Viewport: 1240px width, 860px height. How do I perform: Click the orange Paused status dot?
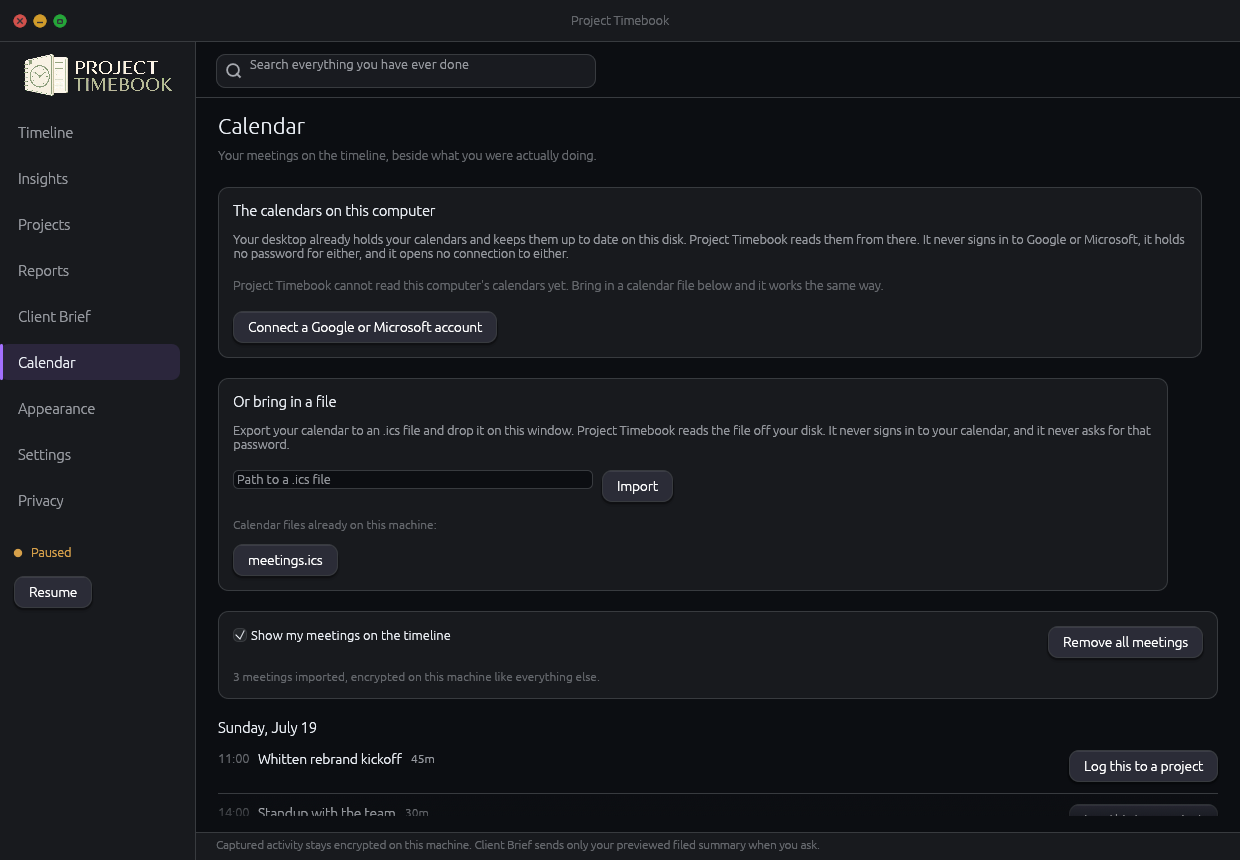click(x=18, y=553)
